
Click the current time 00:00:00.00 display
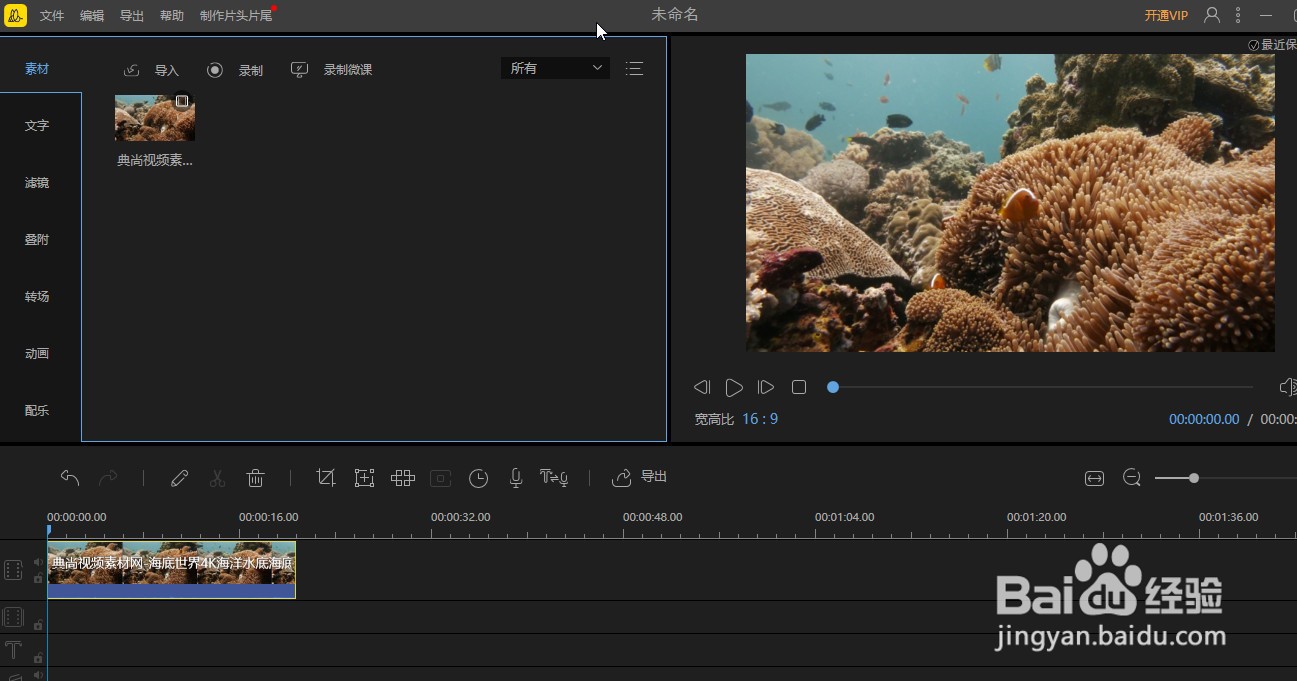1204,420
